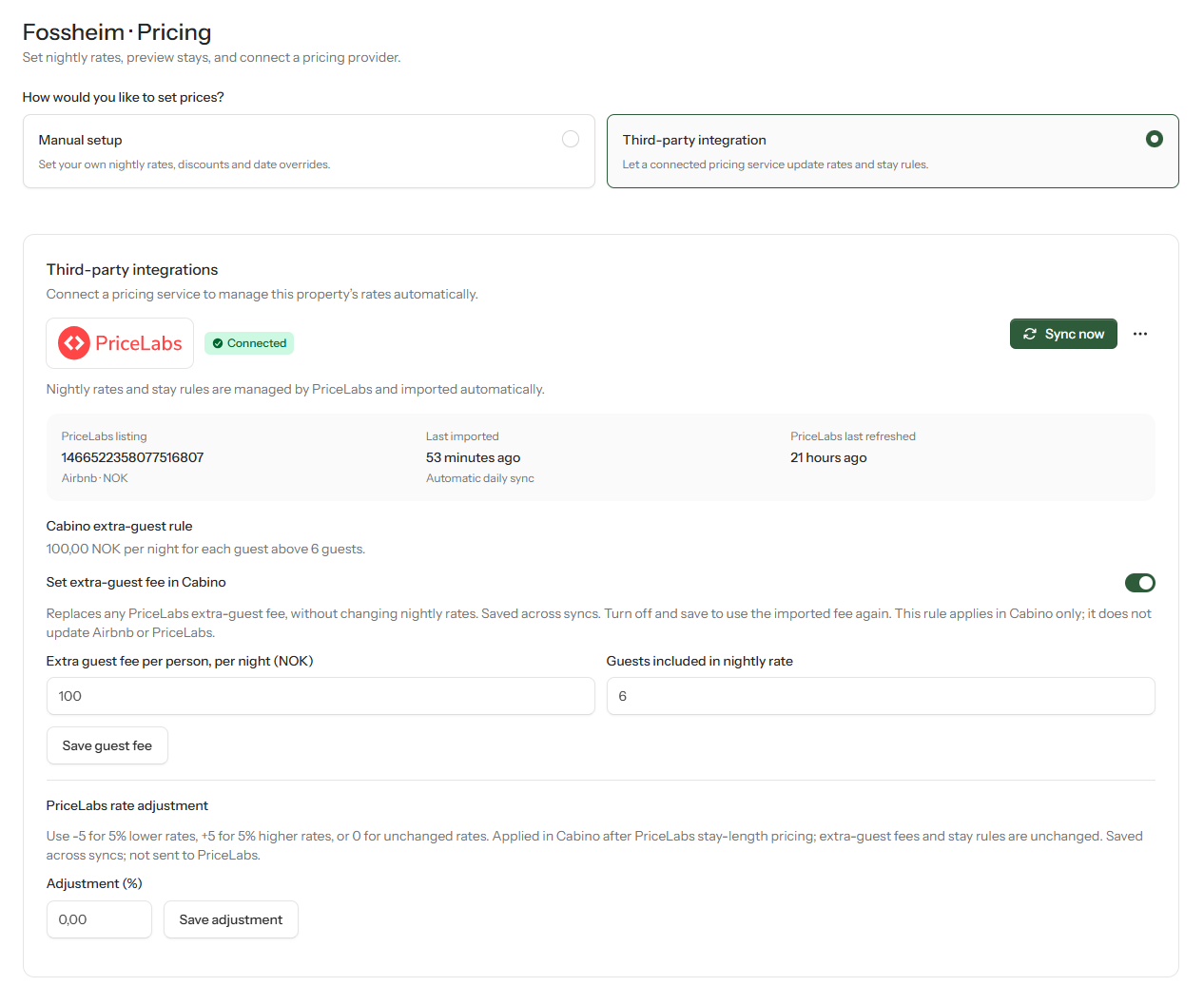The width and height of the screenshot is (1204, 986).
Task: Click 'Automatic daily sync' text
Action: (480, 478)
